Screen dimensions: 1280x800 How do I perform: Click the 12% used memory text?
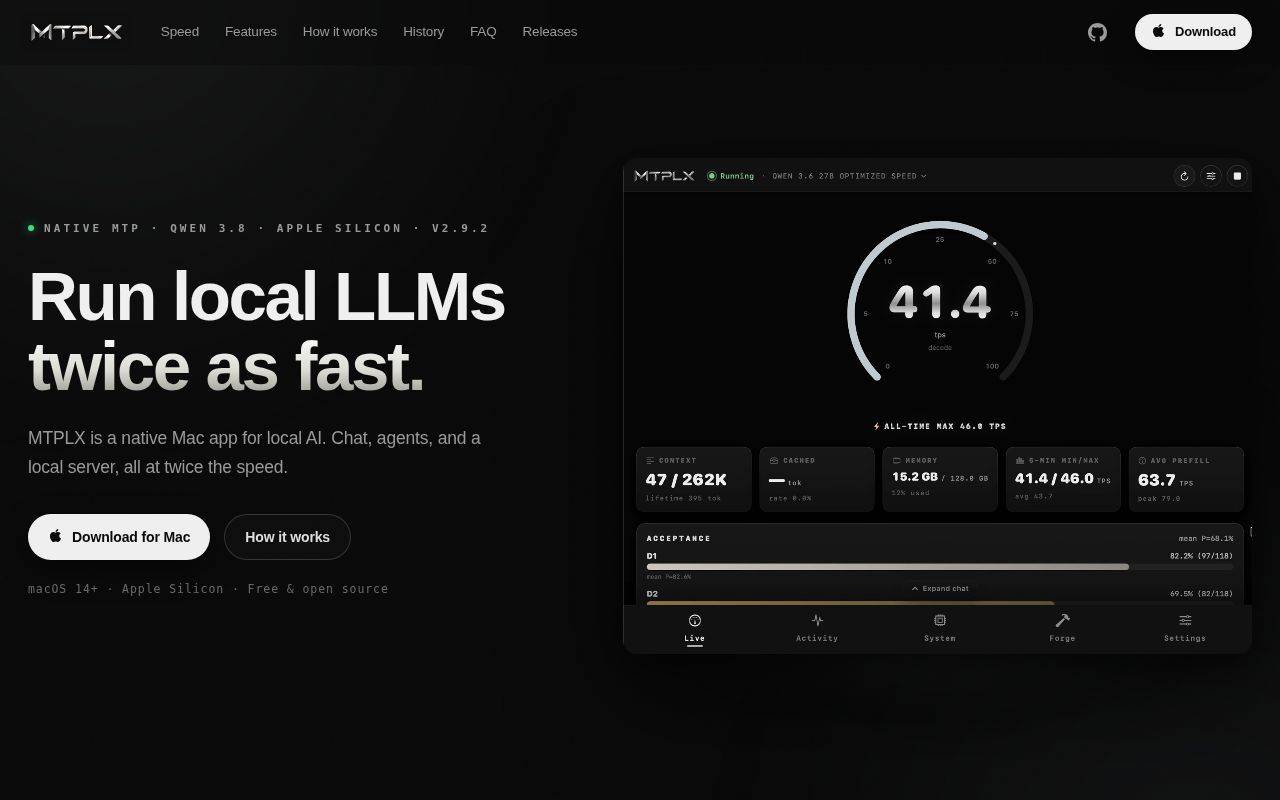(x=911, y=492)
